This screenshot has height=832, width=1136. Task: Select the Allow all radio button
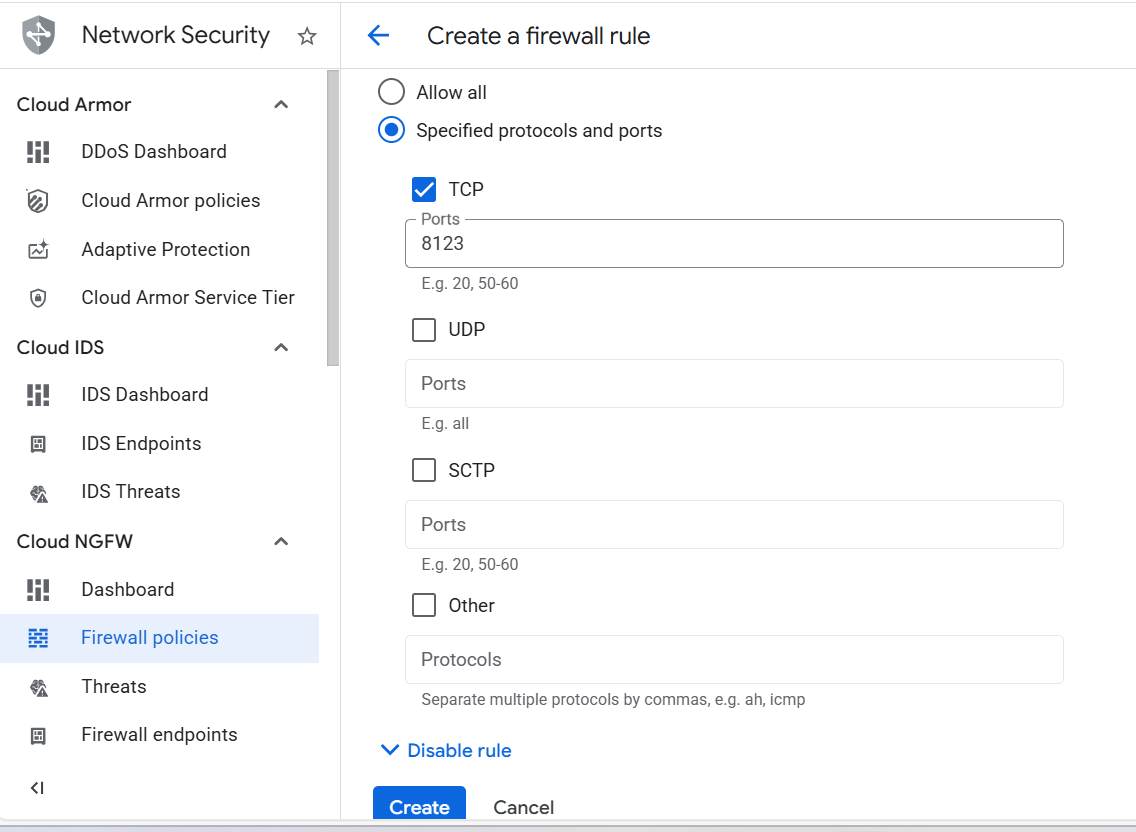[391, 93]
